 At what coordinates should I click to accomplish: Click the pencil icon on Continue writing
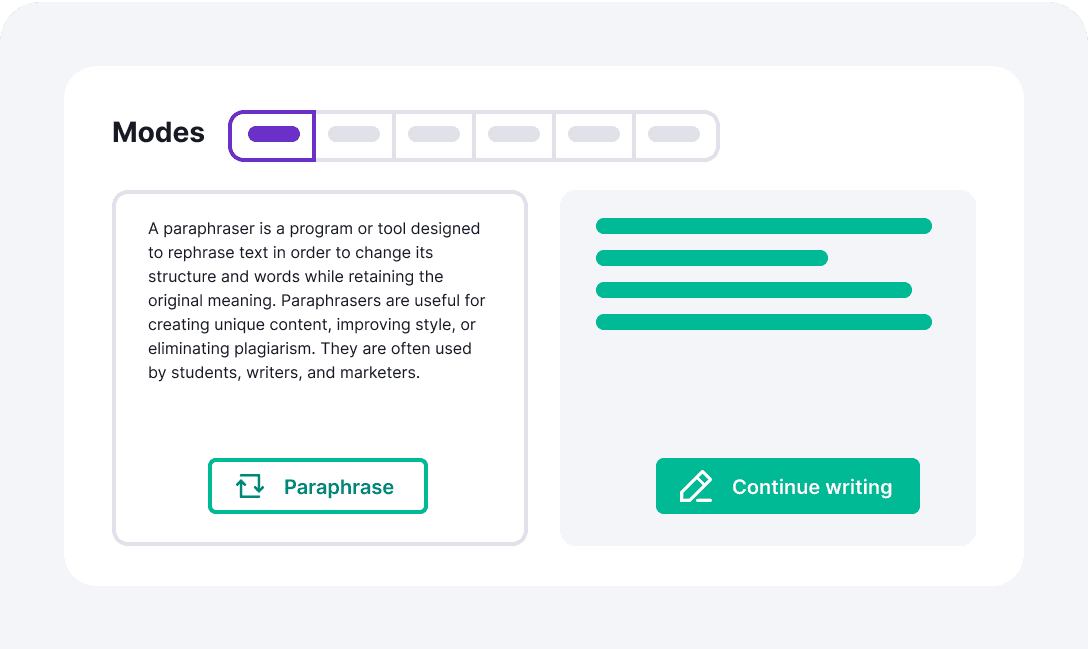pyautogui.click(x=696, y=486)
